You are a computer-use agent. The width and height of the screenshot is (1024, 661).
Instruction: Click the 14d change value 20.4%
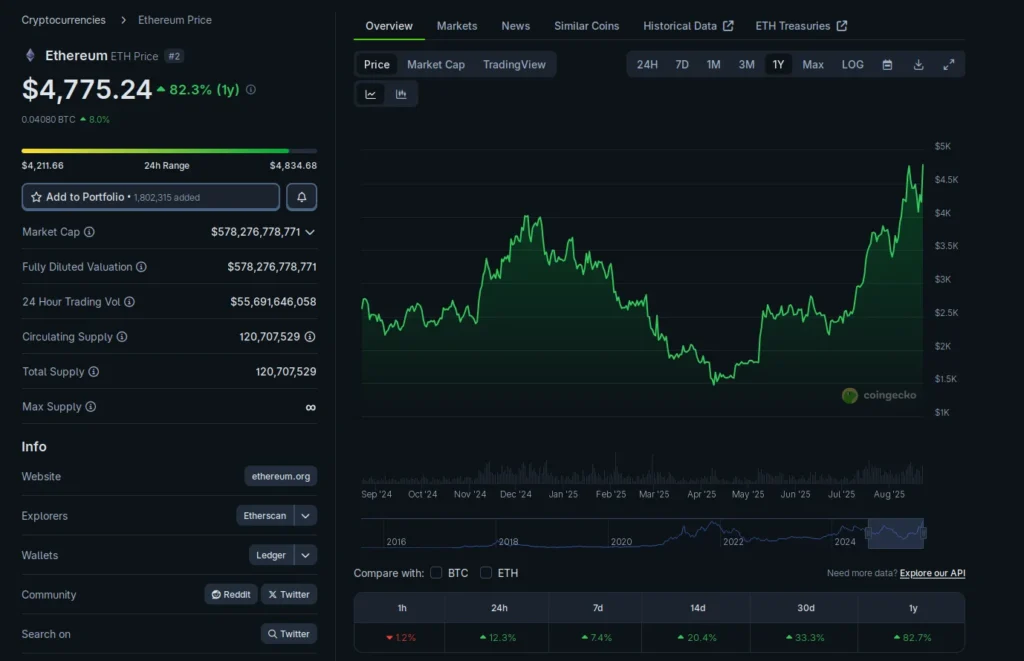point(697,637)
